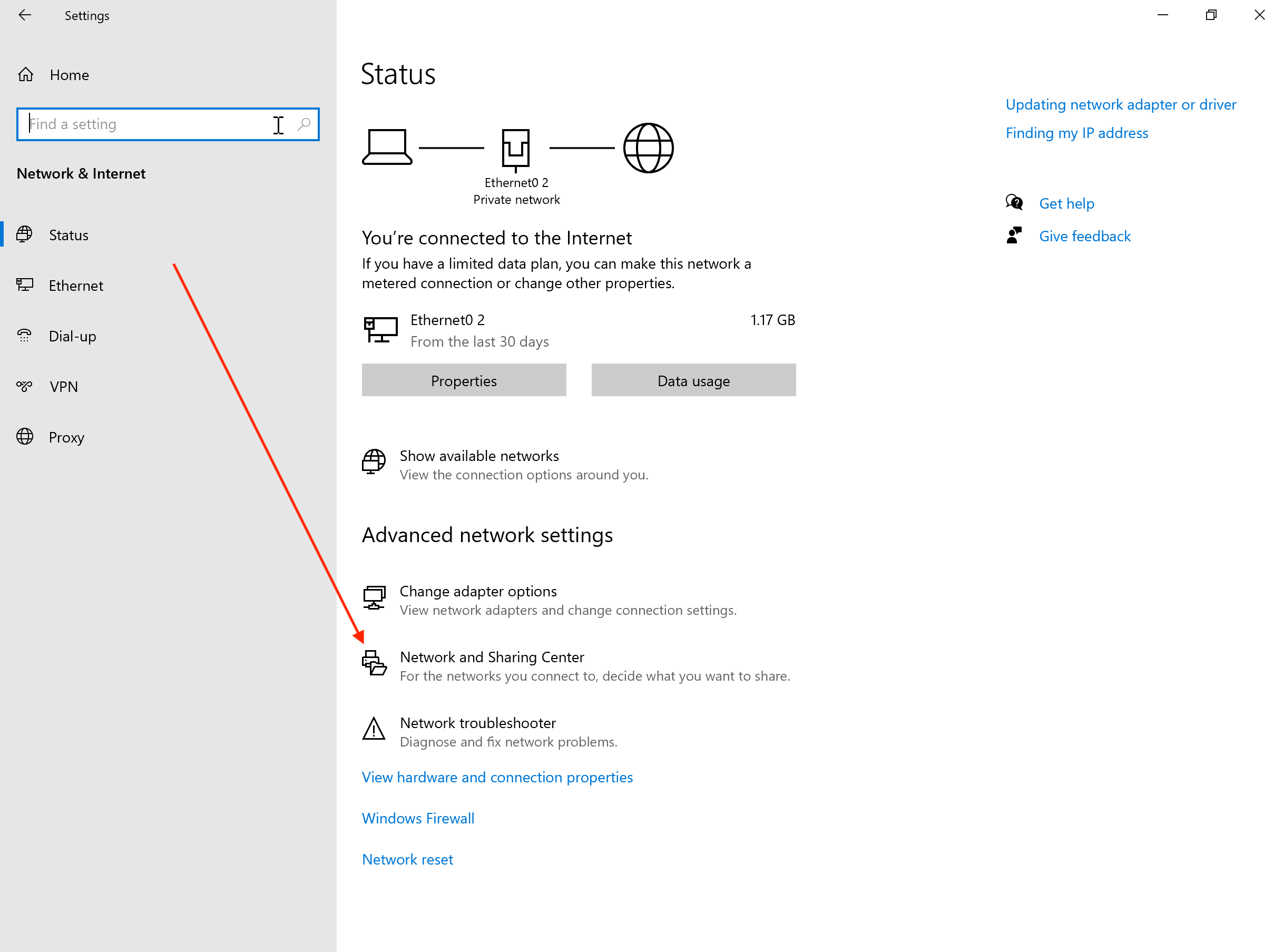Click the Get help chat icon
The width and height of the screenshot is (1283, 952).
coord(1014,203)
